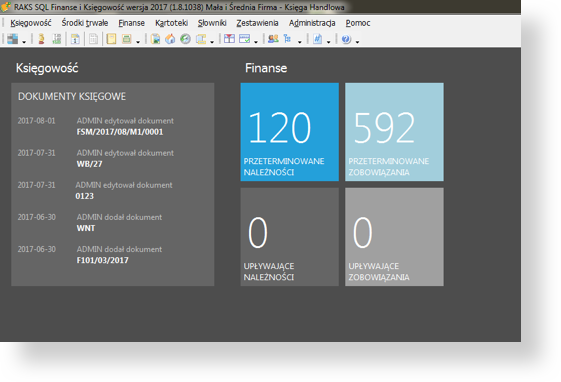Expand dropdown arrow beside help icon
This screenshot has width=561, height=382.
click(357, 42)
